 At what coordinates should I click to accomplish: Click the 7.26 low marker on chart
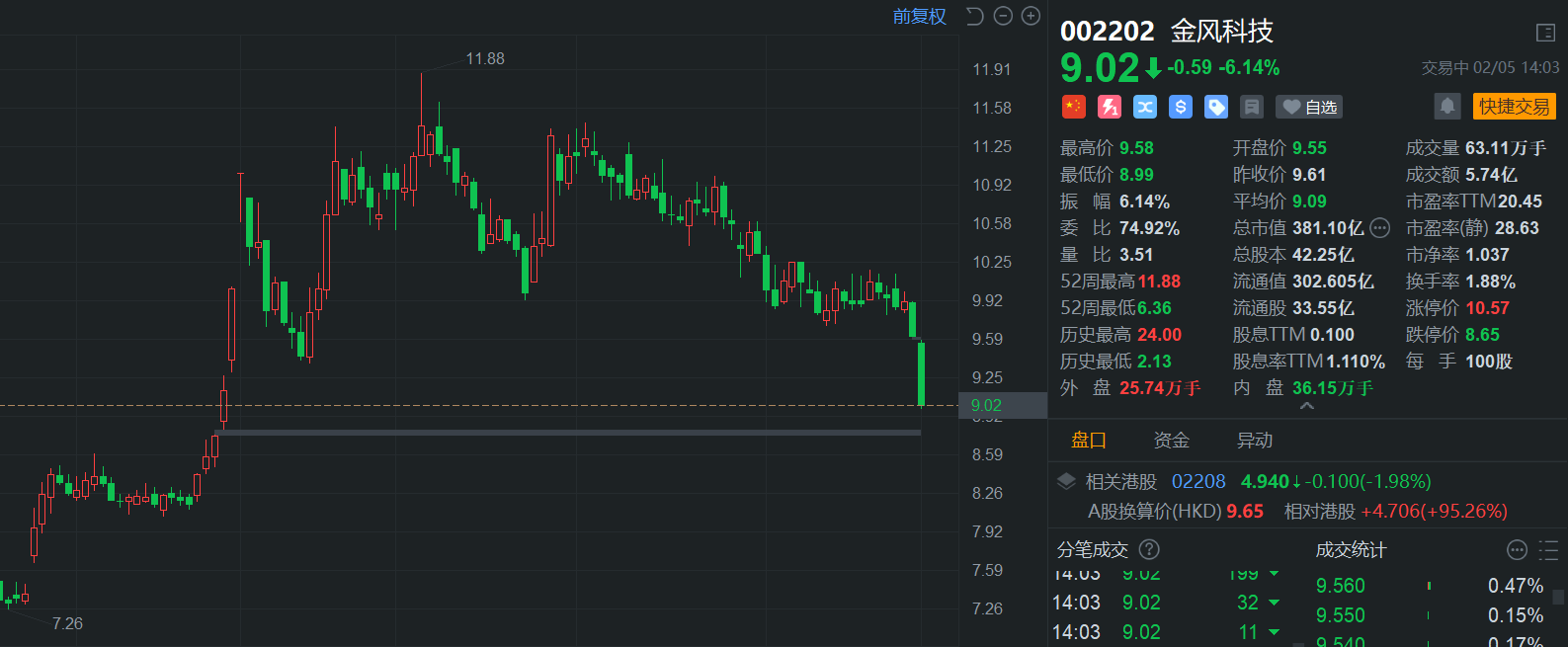tap(67, 623)
